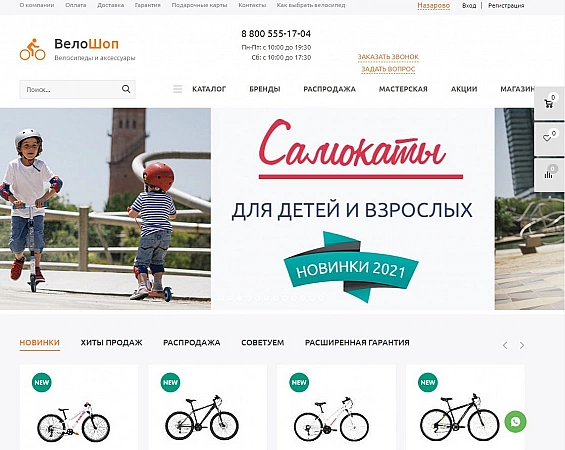Open the product comparison chart icon
The width and height of the screenshot is (565, 450).
549,174
